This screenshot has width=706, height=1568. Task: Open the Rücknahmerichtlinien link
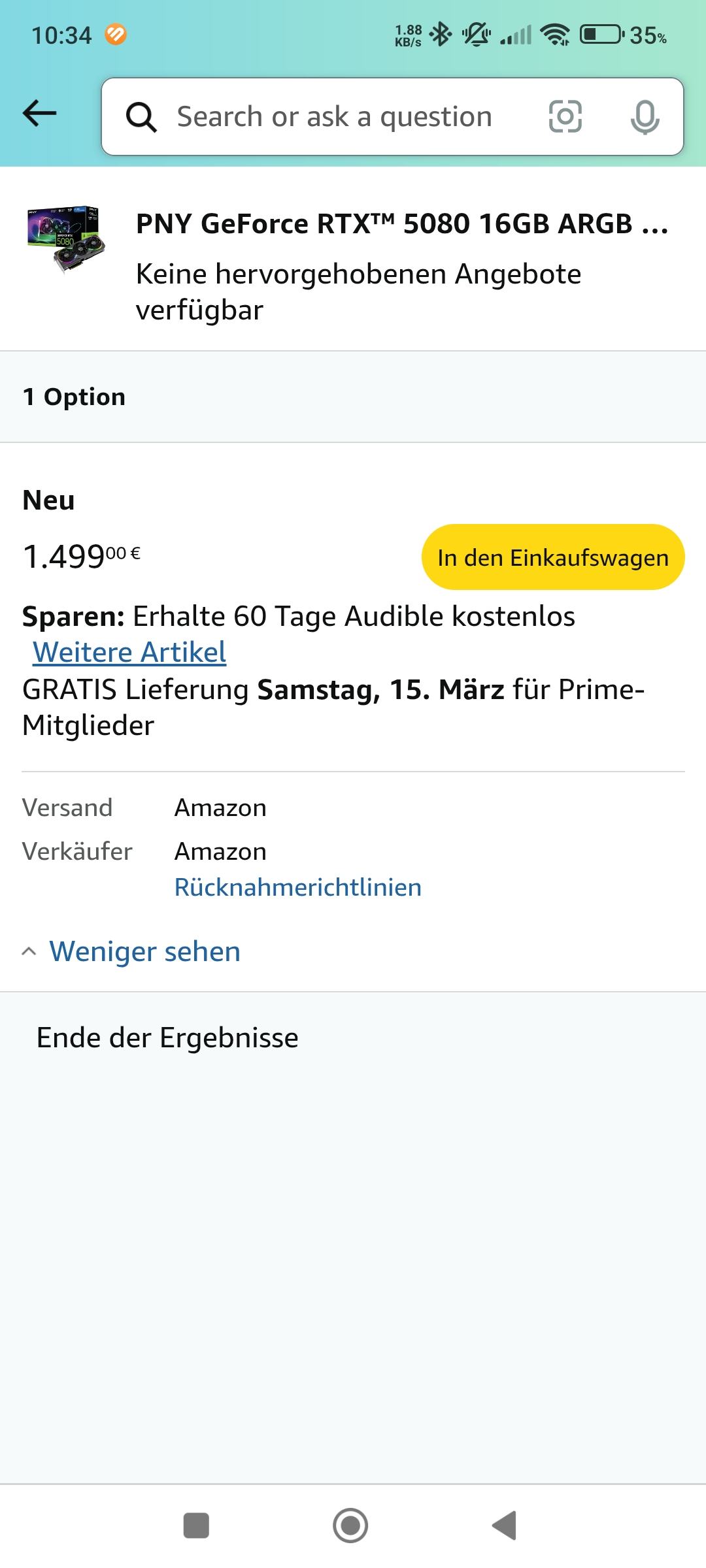click(297, 887)
